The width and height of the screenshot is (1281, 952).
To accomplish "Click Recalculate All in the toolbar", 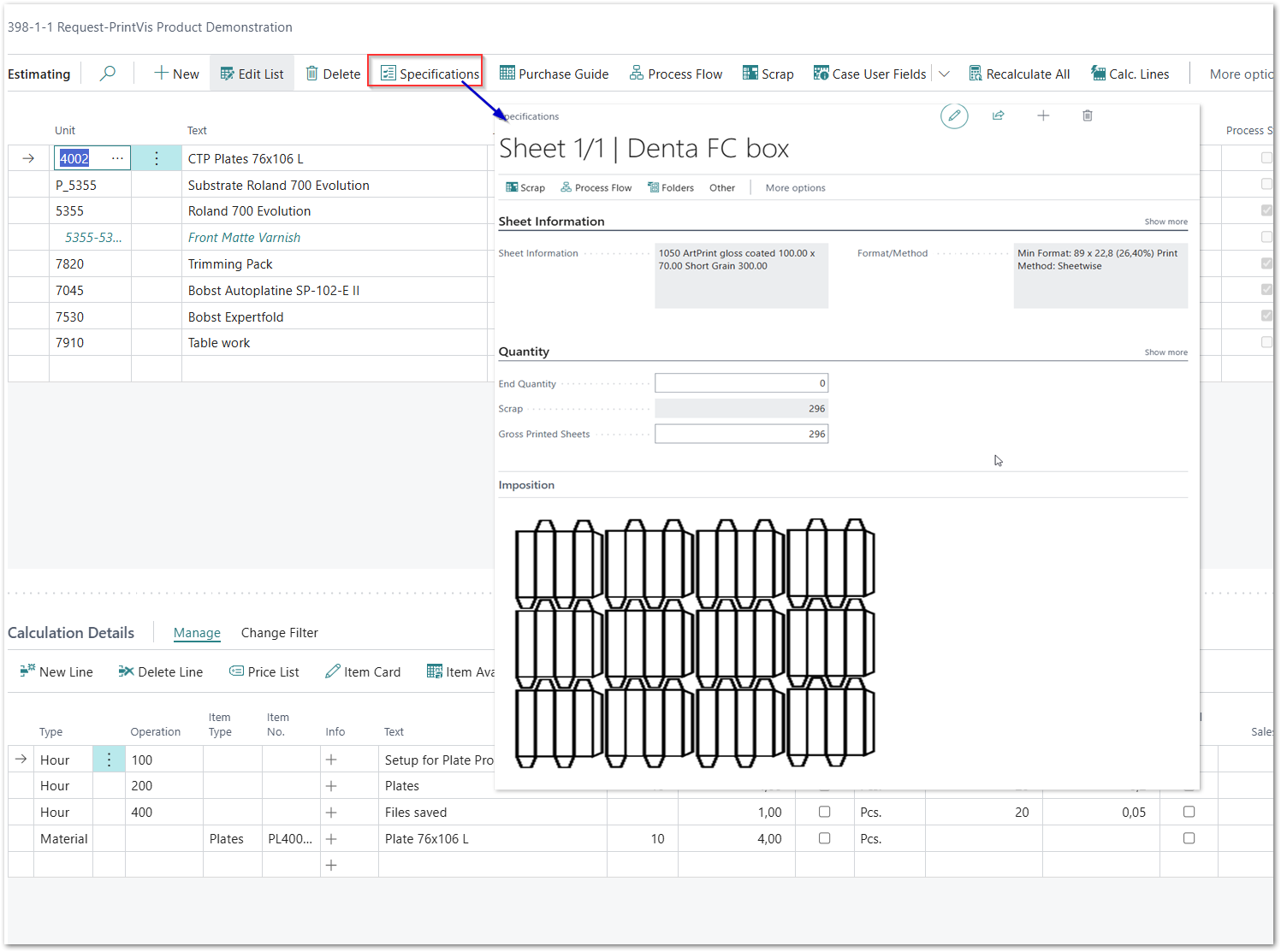I will [1019, 74].
